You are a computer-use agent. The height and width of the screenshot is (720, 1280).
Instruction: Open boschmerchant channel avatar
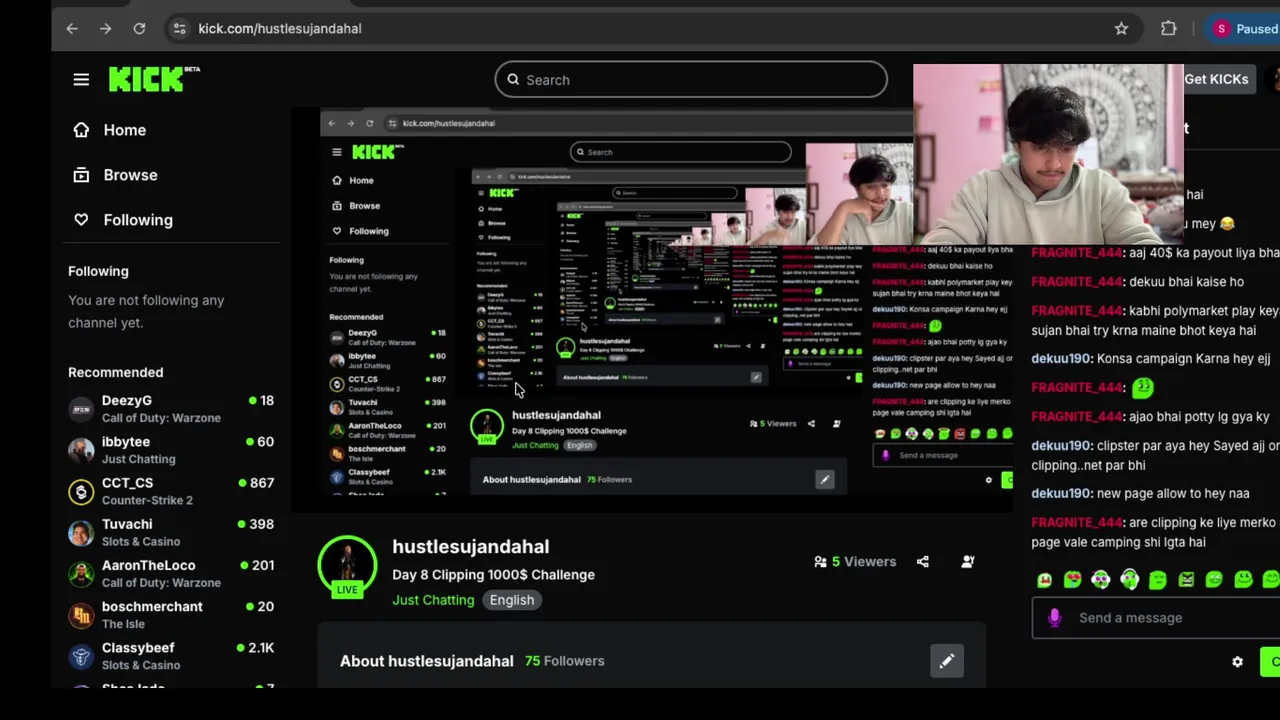[x=81, y=615]
